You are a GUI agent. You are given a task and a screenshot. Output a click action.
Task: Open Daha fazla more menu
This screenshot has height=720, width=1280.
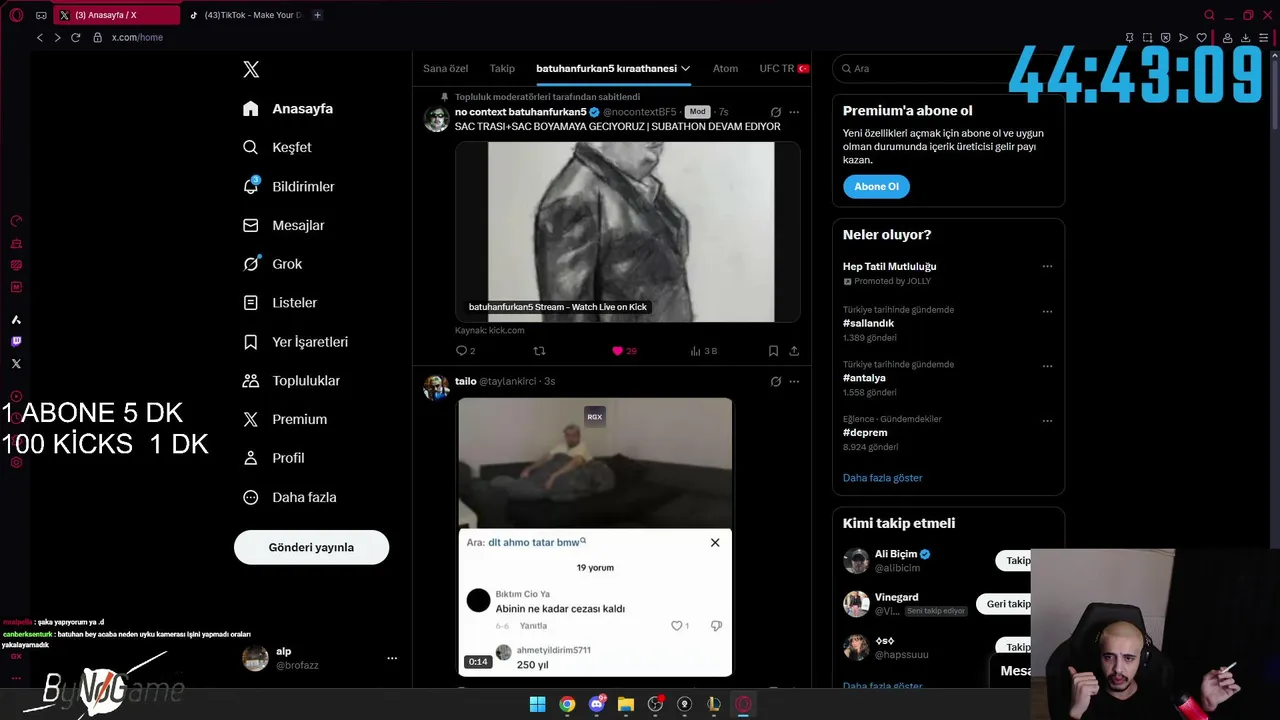(x=289, y=497)
